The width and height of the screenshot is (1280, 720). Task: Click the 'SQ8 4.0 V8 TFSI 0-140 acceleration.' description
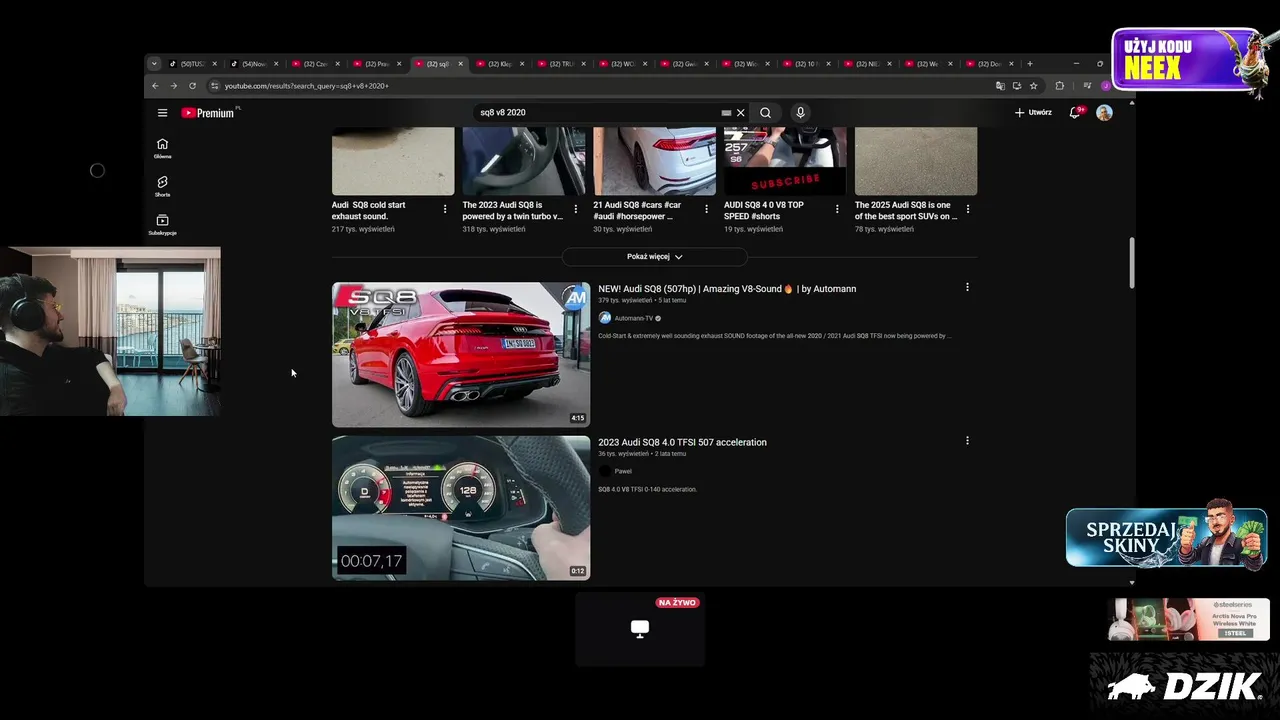(x=647, y=490)
